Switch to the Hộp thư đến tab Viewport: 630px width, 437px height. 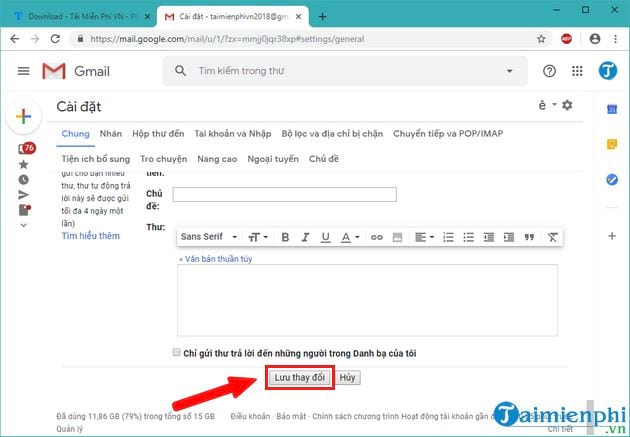pos(158,133)
